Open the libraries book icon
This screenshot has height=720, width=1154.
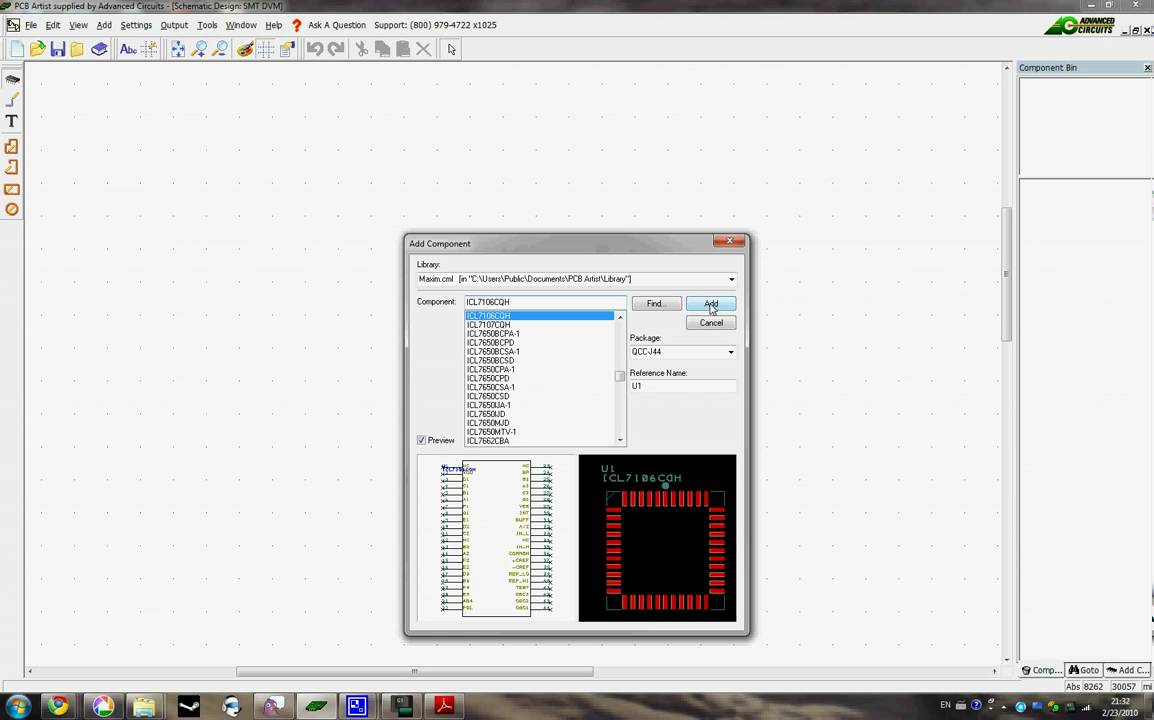click(99, 49)
